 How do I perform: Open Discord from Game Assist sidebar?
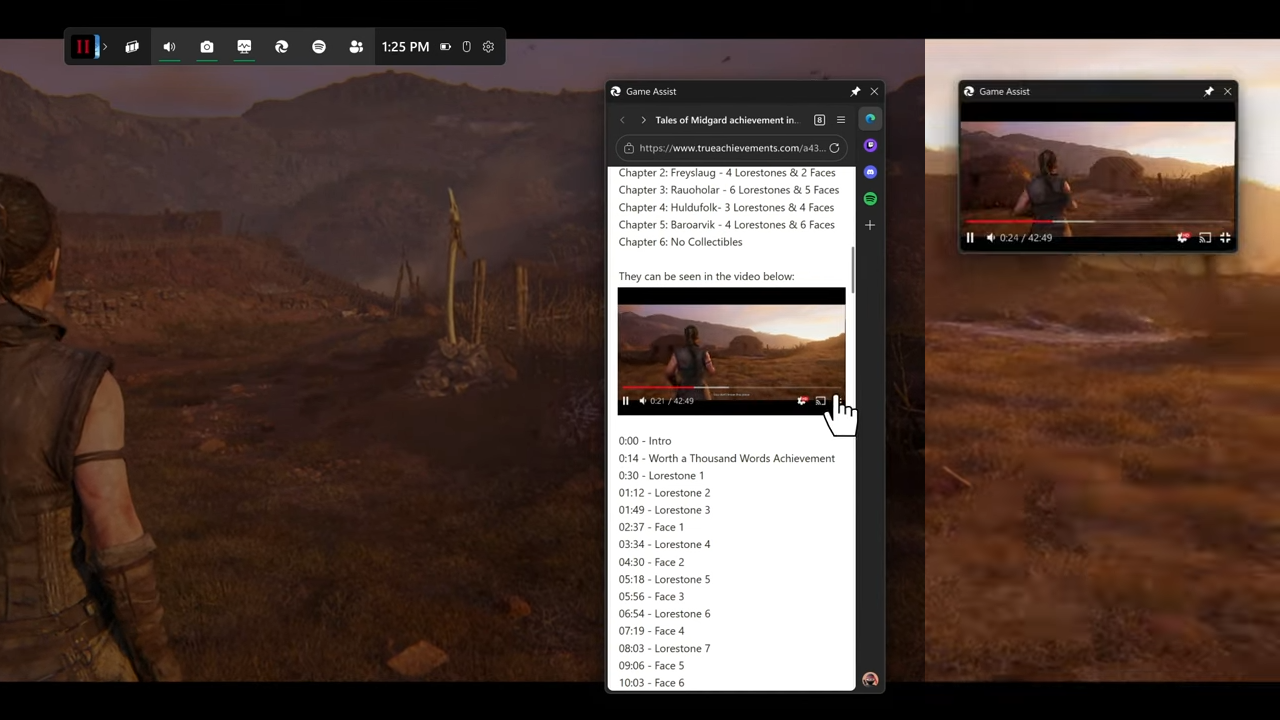[x=870, y=172]
